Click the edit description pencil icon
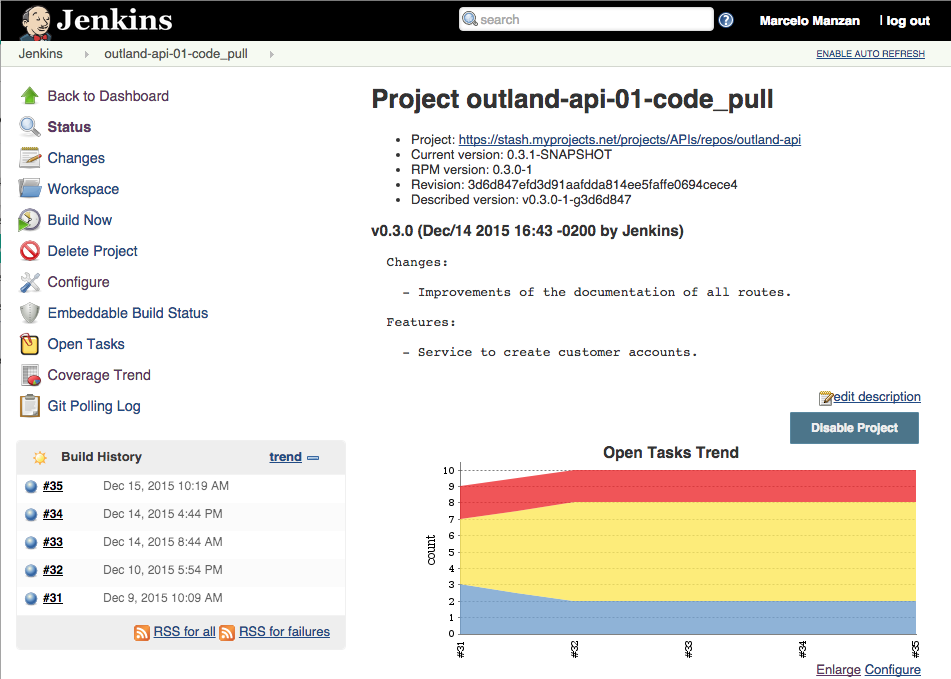Viewport: 951px width, 679px height. point(825,398)
